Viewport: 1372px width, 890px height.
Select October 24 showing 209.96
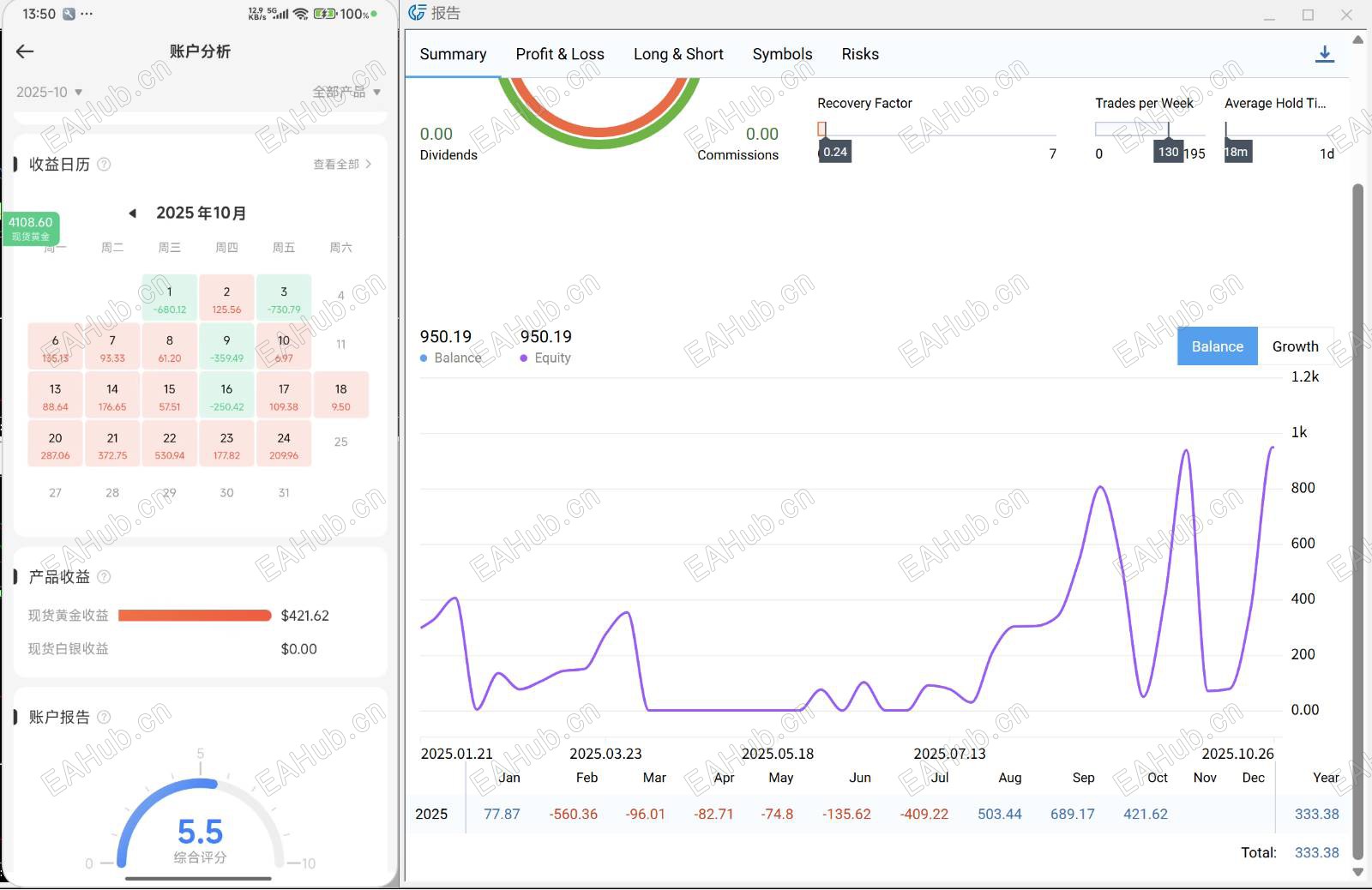click(284, 444)
